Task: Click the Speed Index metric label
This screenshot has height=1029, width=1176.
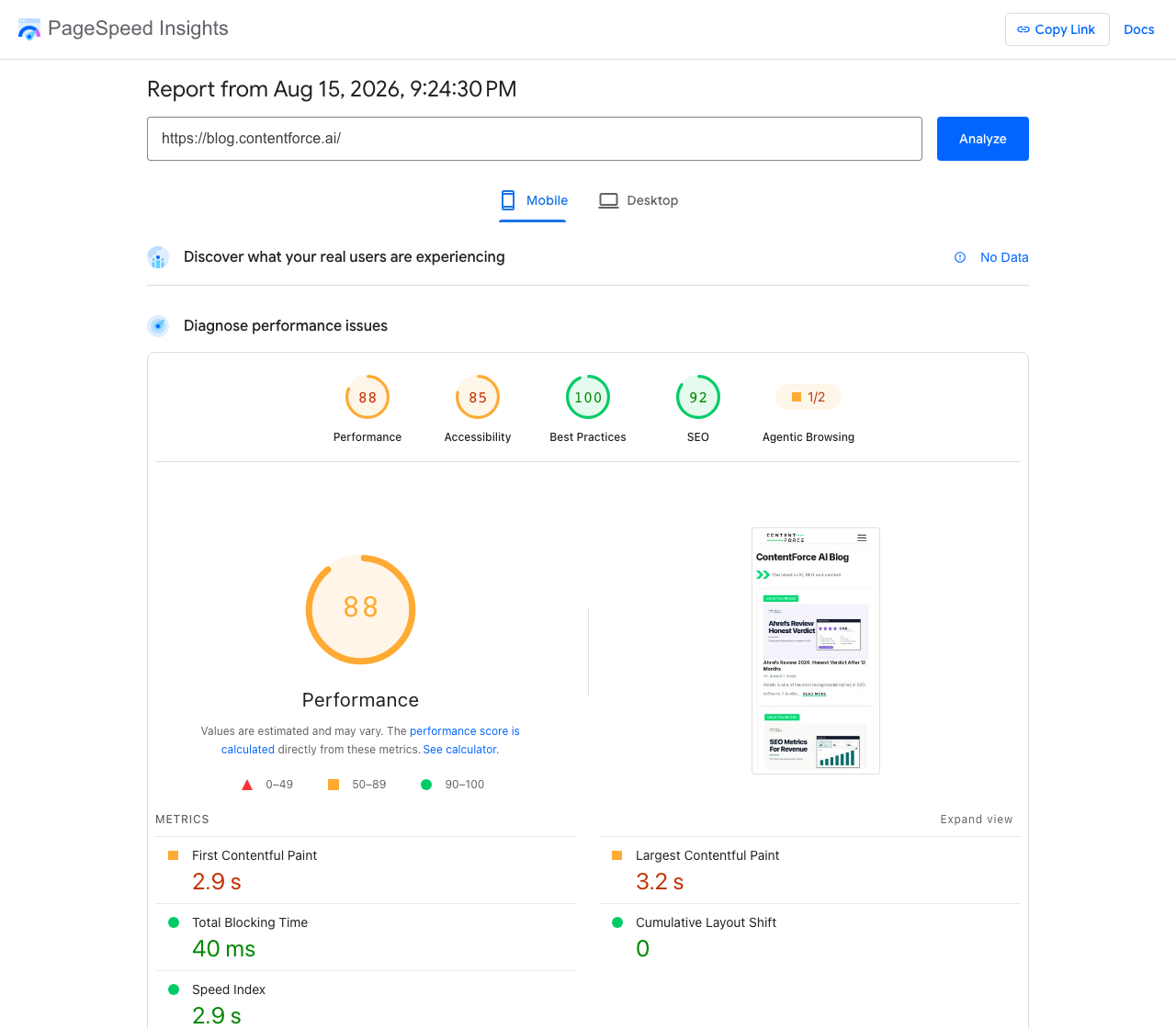Action: [x=229, y=989]
